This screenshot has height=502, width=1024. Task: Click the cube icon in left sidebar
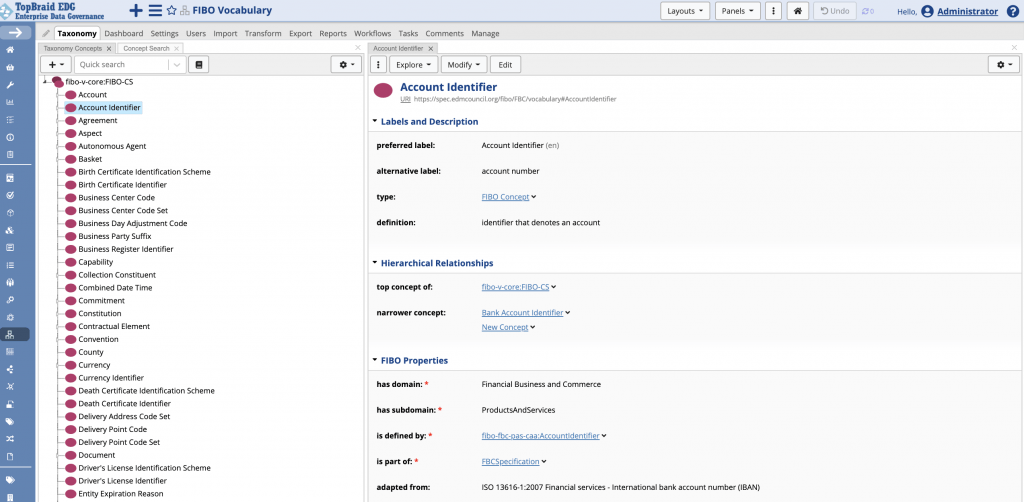coord(10,213)
